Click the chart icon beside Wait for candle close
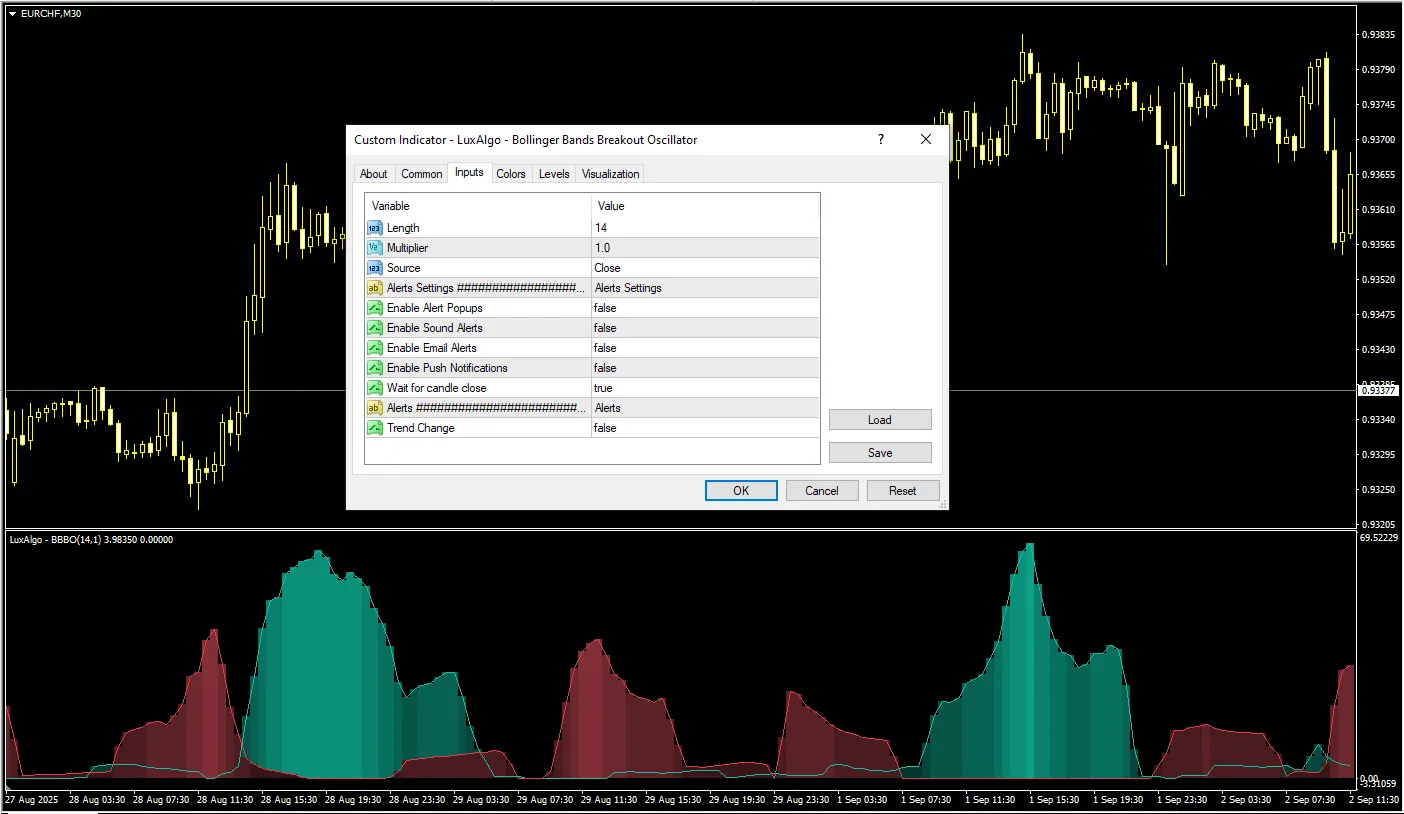 tap(374, 387)
